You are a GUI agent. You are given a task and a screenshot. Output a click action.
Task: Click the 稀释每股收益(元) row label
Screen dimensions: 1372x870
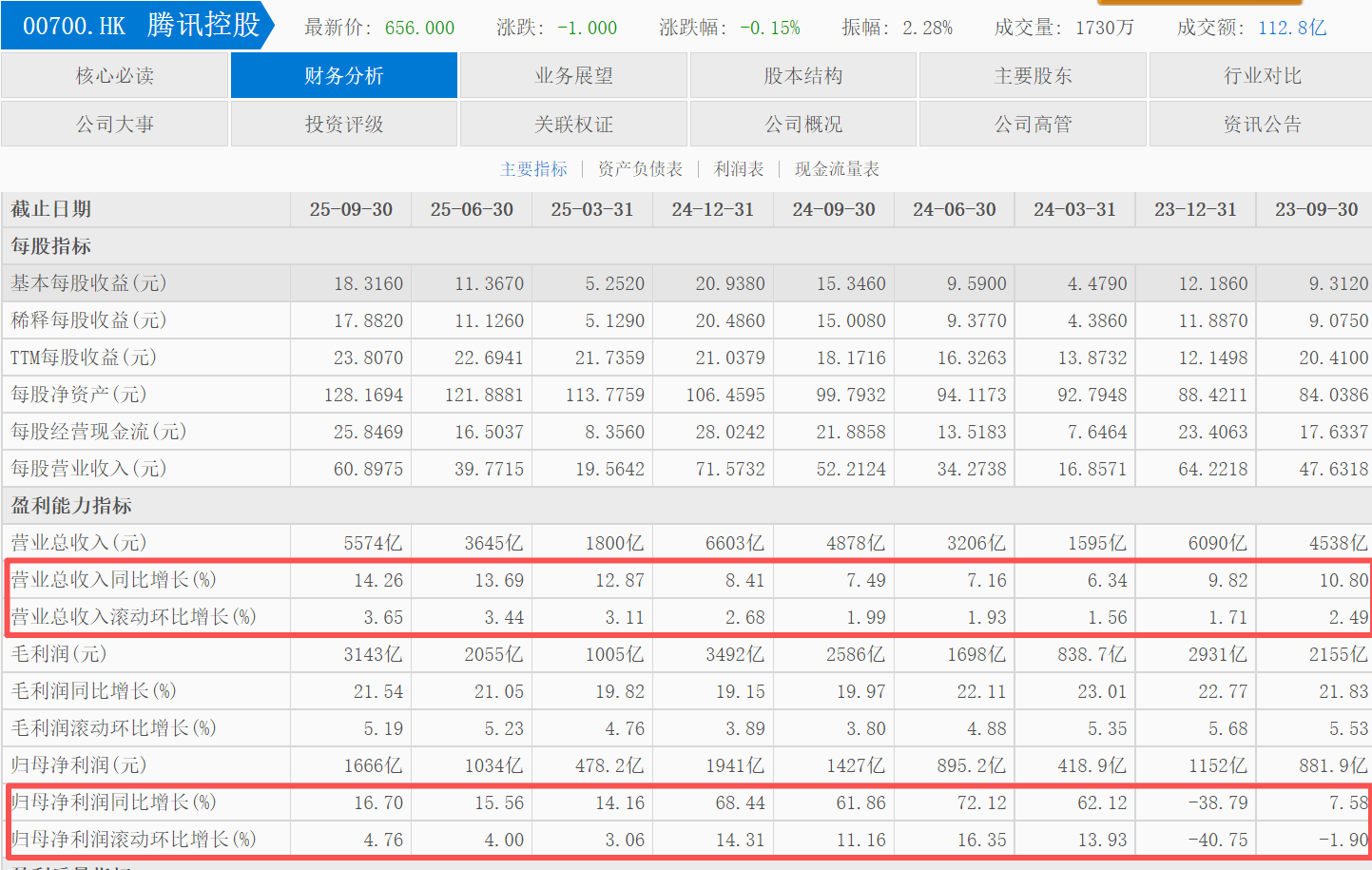88,320
